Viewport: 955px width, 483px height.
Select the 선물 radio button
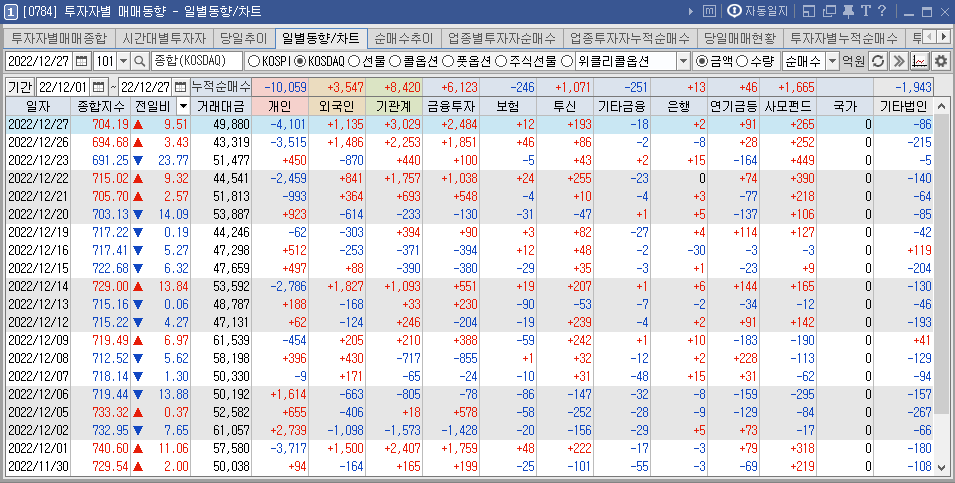tap(354, 61)
